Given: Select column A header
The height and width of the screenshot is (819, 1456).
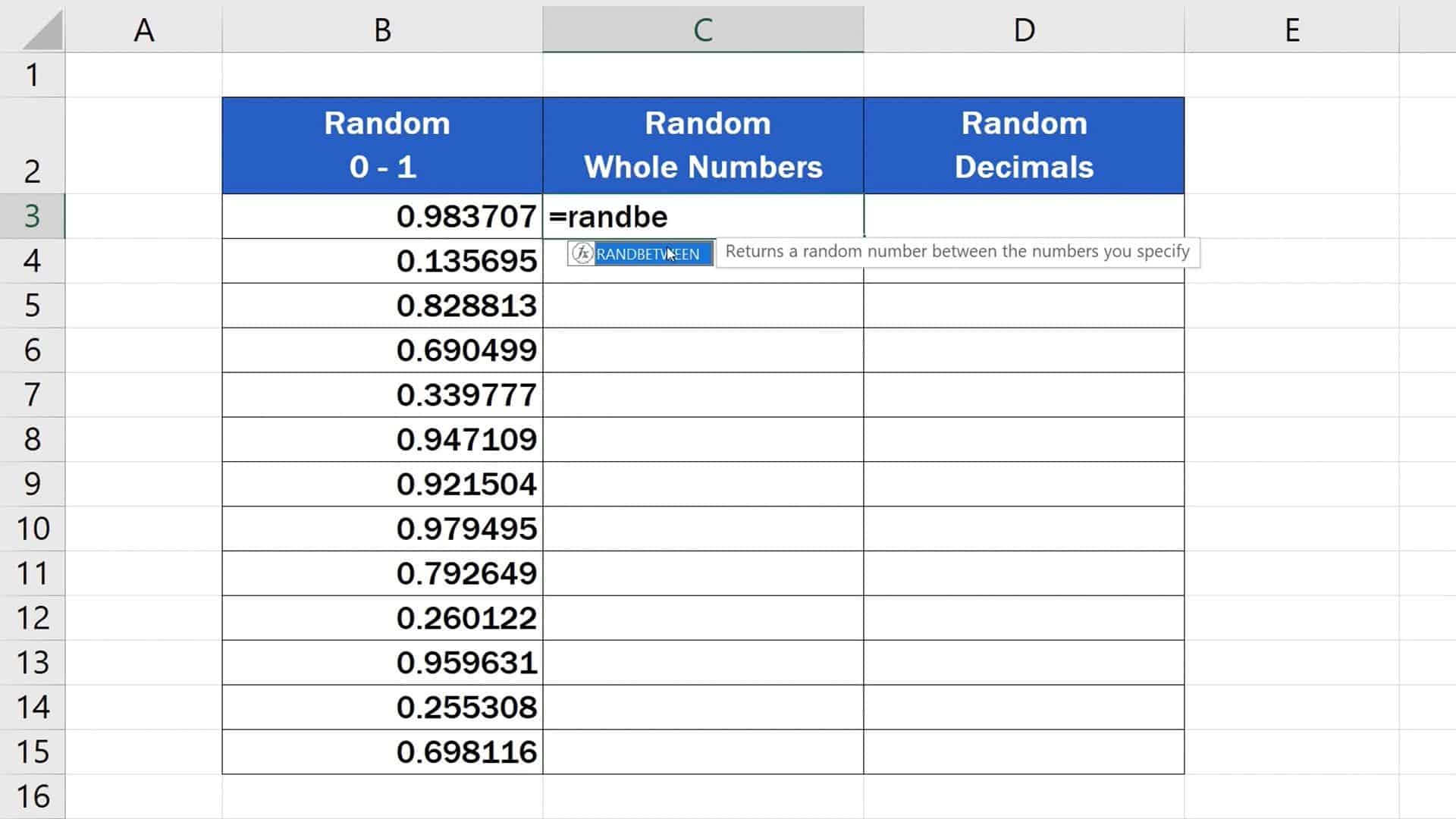Looking at the screenshot, I should pyautogui.click(x=144, y=30).
